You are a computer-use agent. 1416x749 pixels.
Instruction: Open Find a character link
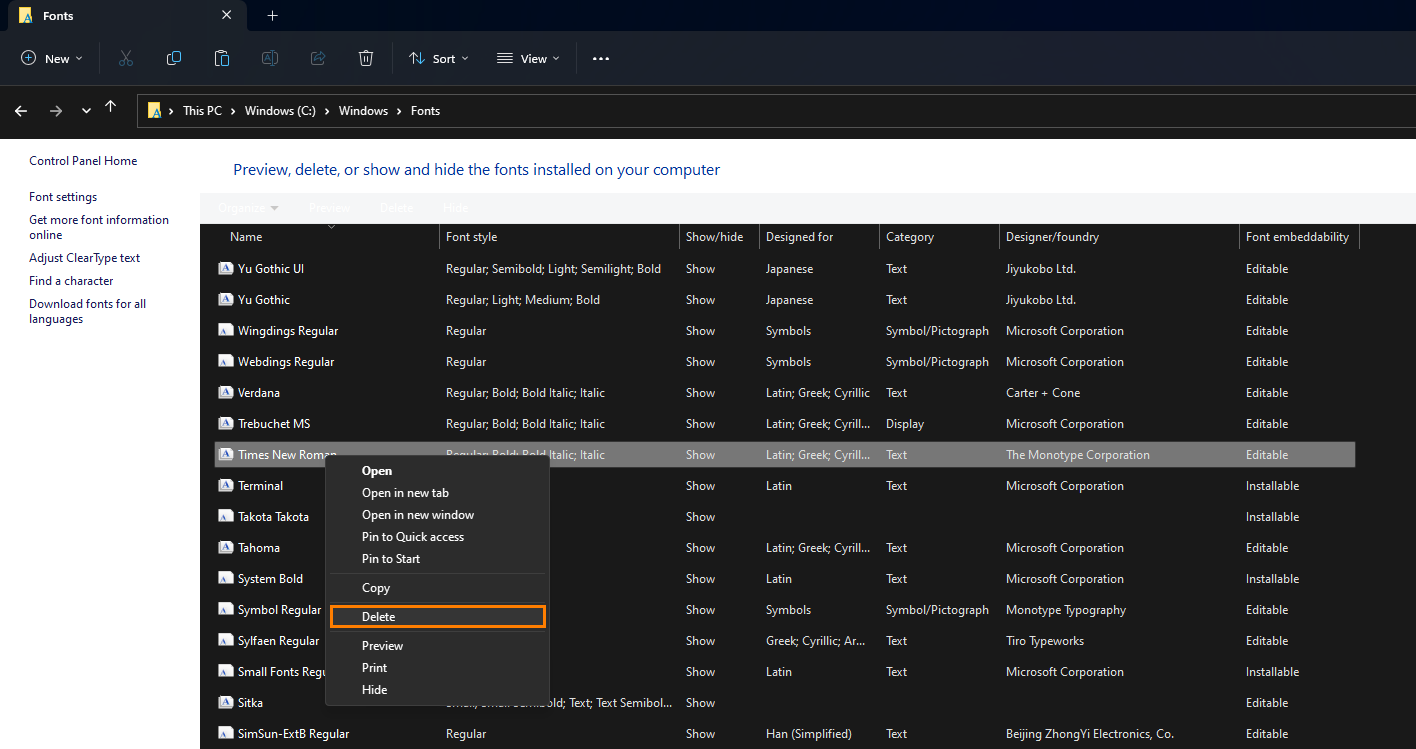[x=71, y=281]
